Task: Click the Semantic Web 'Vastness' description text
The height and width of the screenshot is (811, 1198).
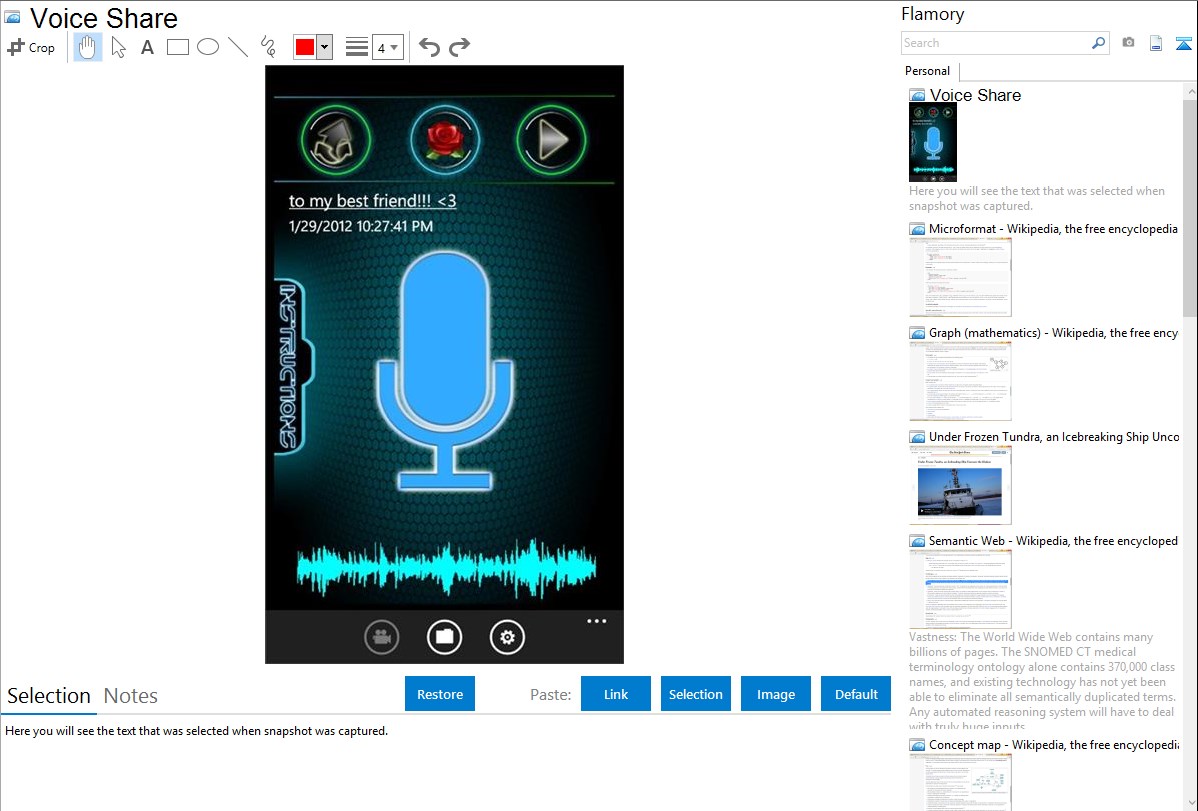Action: coord(1042,681)
